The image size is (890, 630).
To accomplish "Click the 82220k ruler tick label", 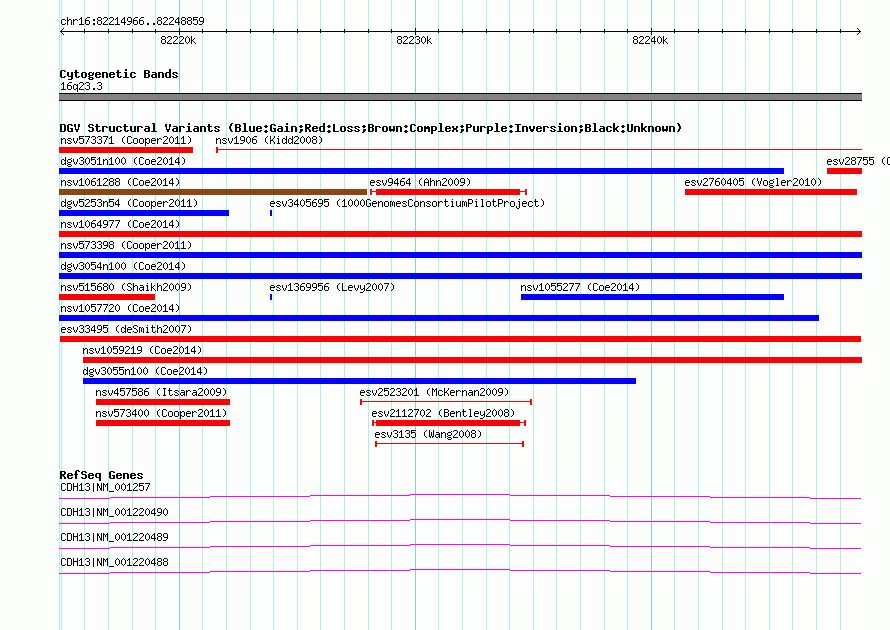I will 178,40.
